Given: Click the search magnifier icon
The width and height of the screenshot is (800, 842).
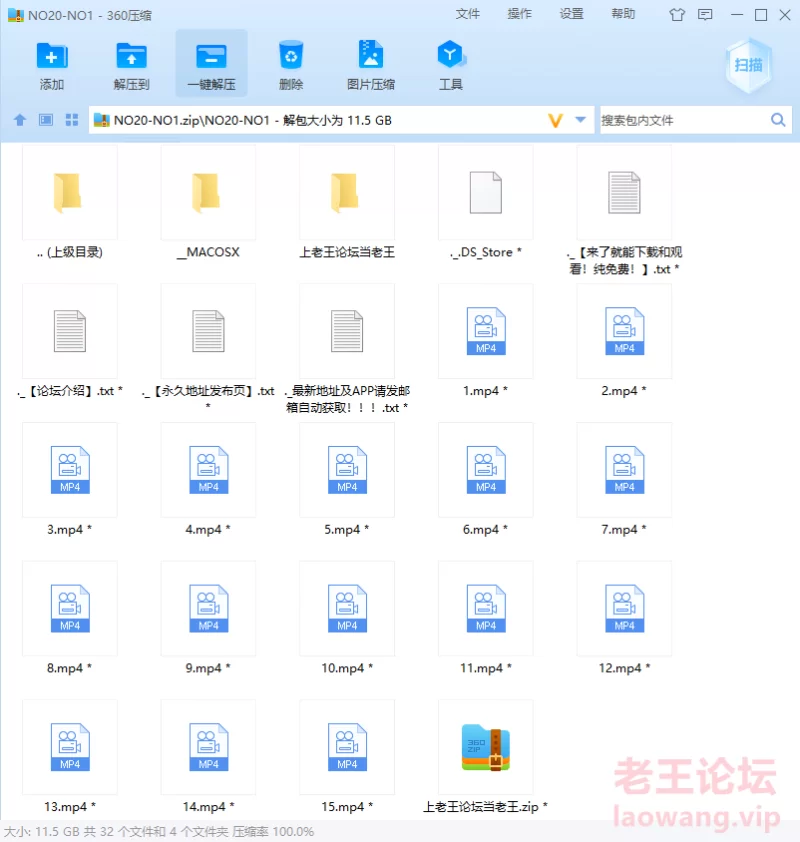Looking at the screenshot, I should [778, 120].
